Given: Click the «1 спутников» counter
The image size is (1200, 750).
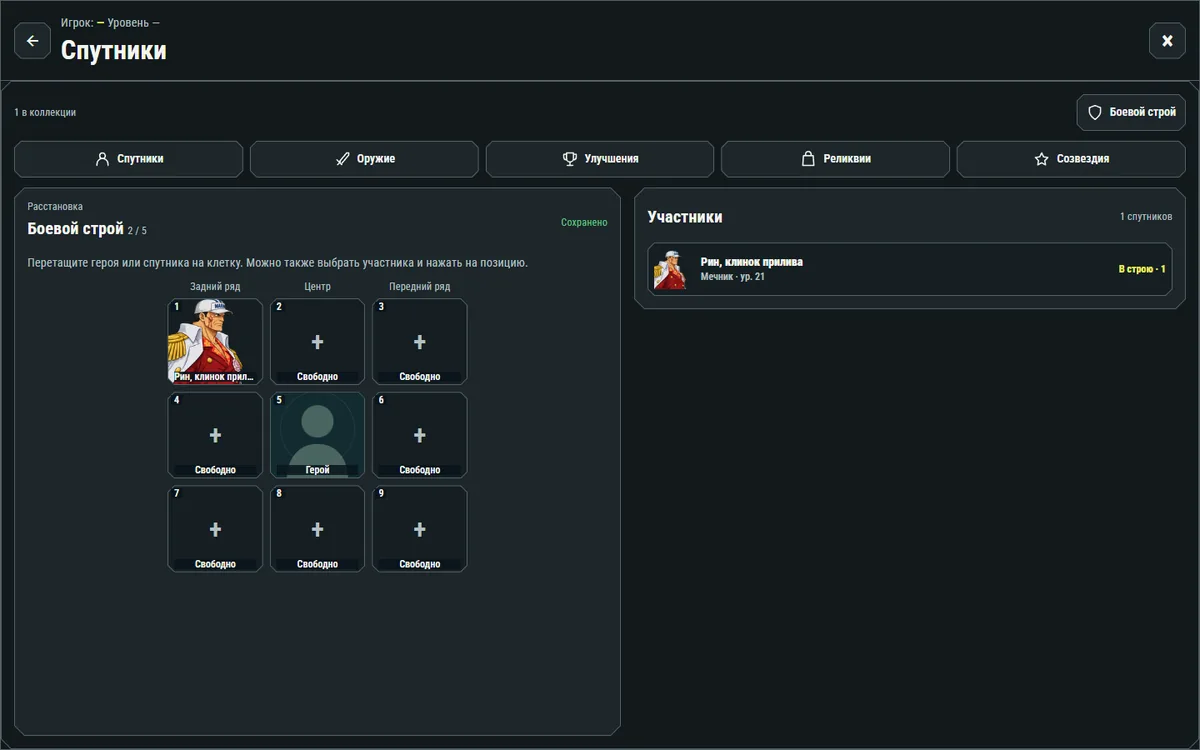Looking at the screenshot, I should click(x=1146, y=217).
